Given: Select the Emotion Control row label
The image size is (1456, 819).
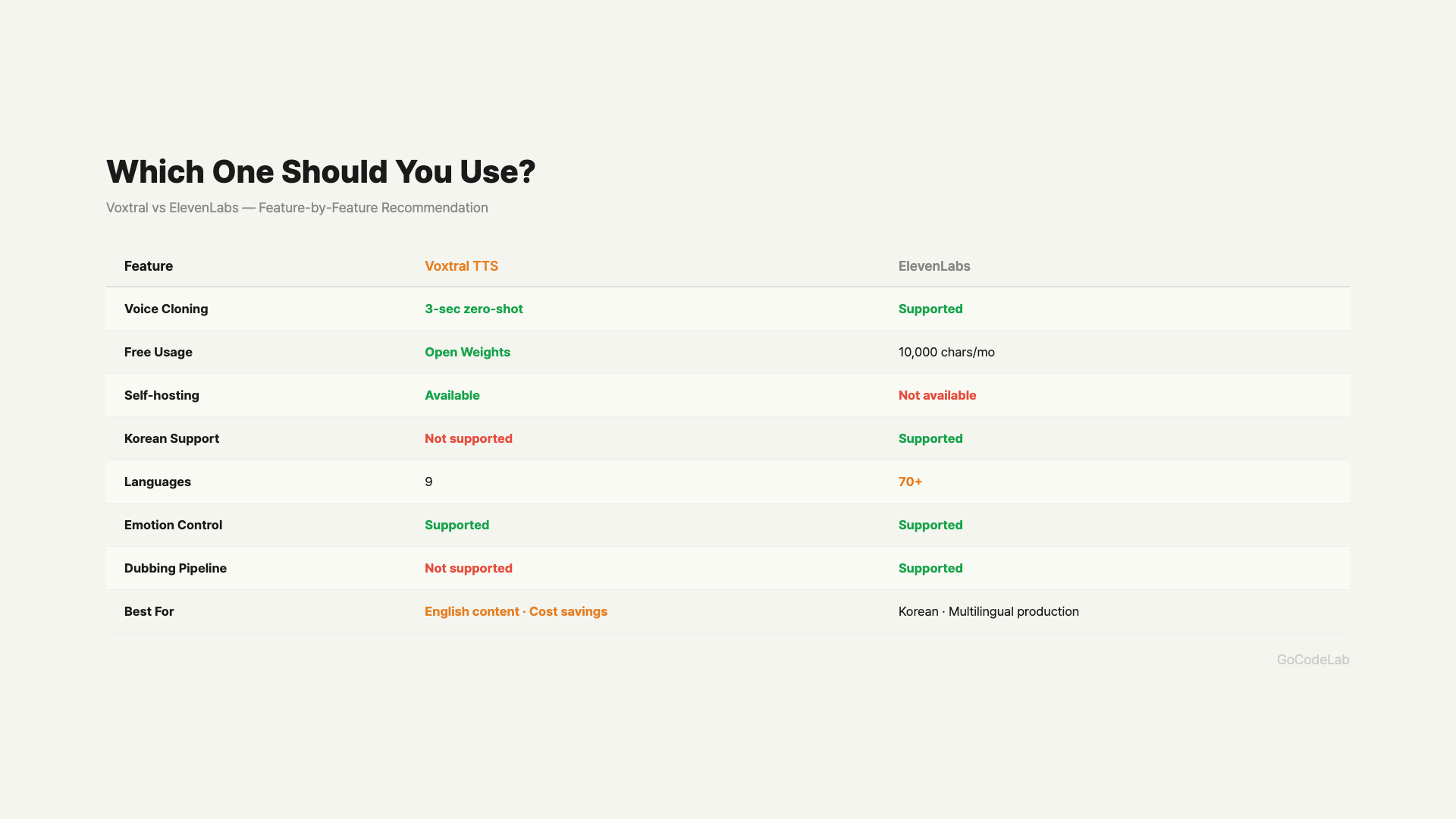Looking at the screenshot, I should click(173, 525).
